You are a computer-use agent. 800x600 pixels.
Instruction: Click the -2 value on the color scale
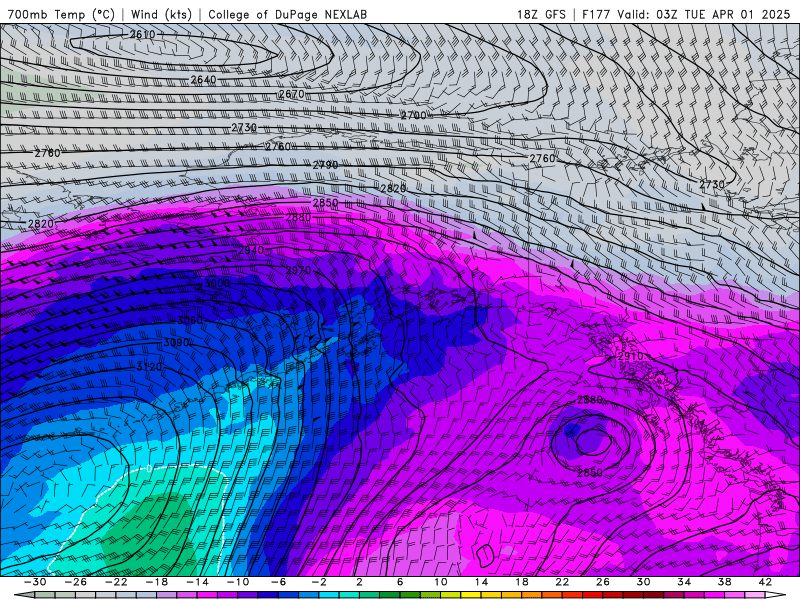[319, 582]
